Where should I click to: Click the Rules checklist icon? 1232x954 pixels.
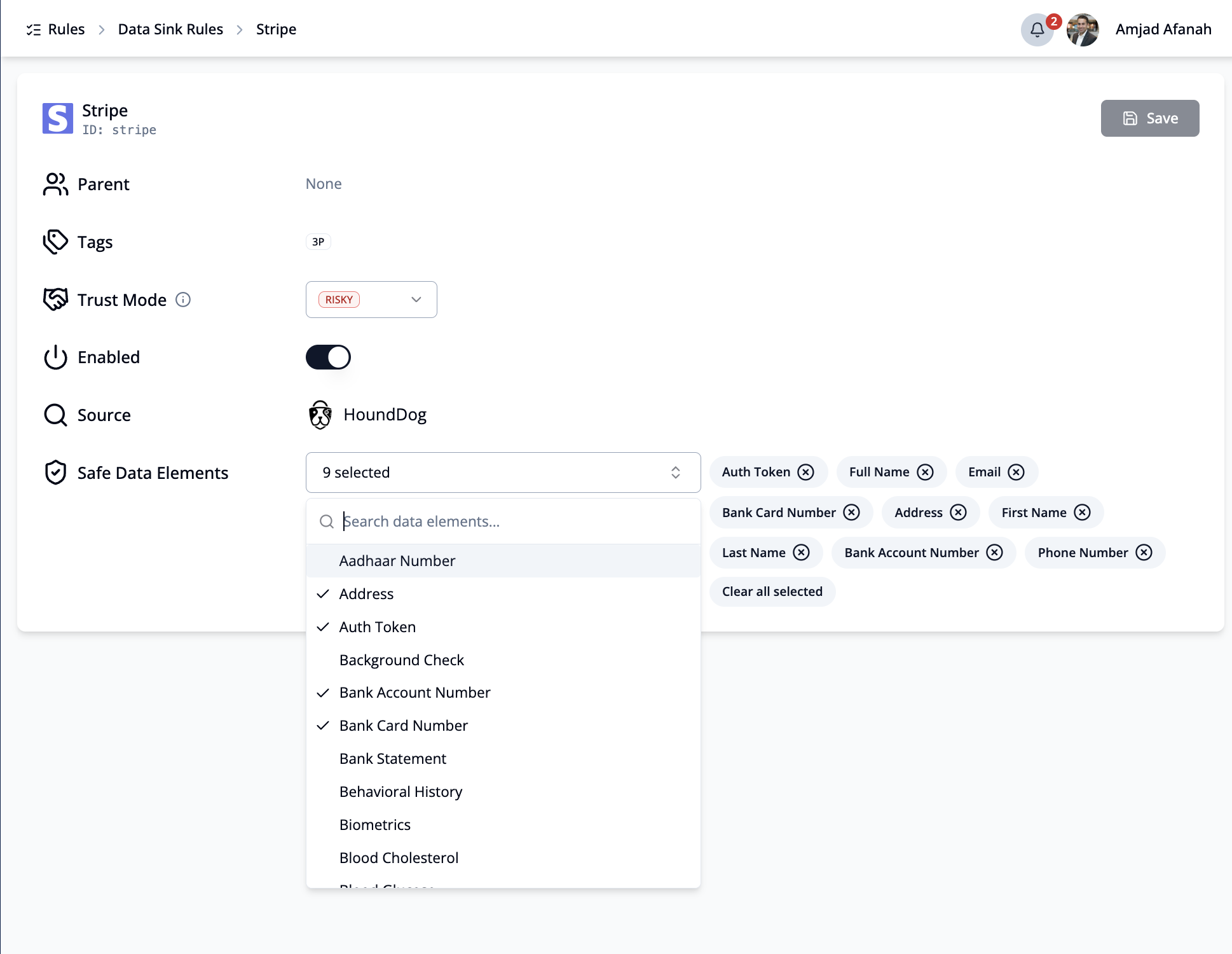(x=34, y=29)
